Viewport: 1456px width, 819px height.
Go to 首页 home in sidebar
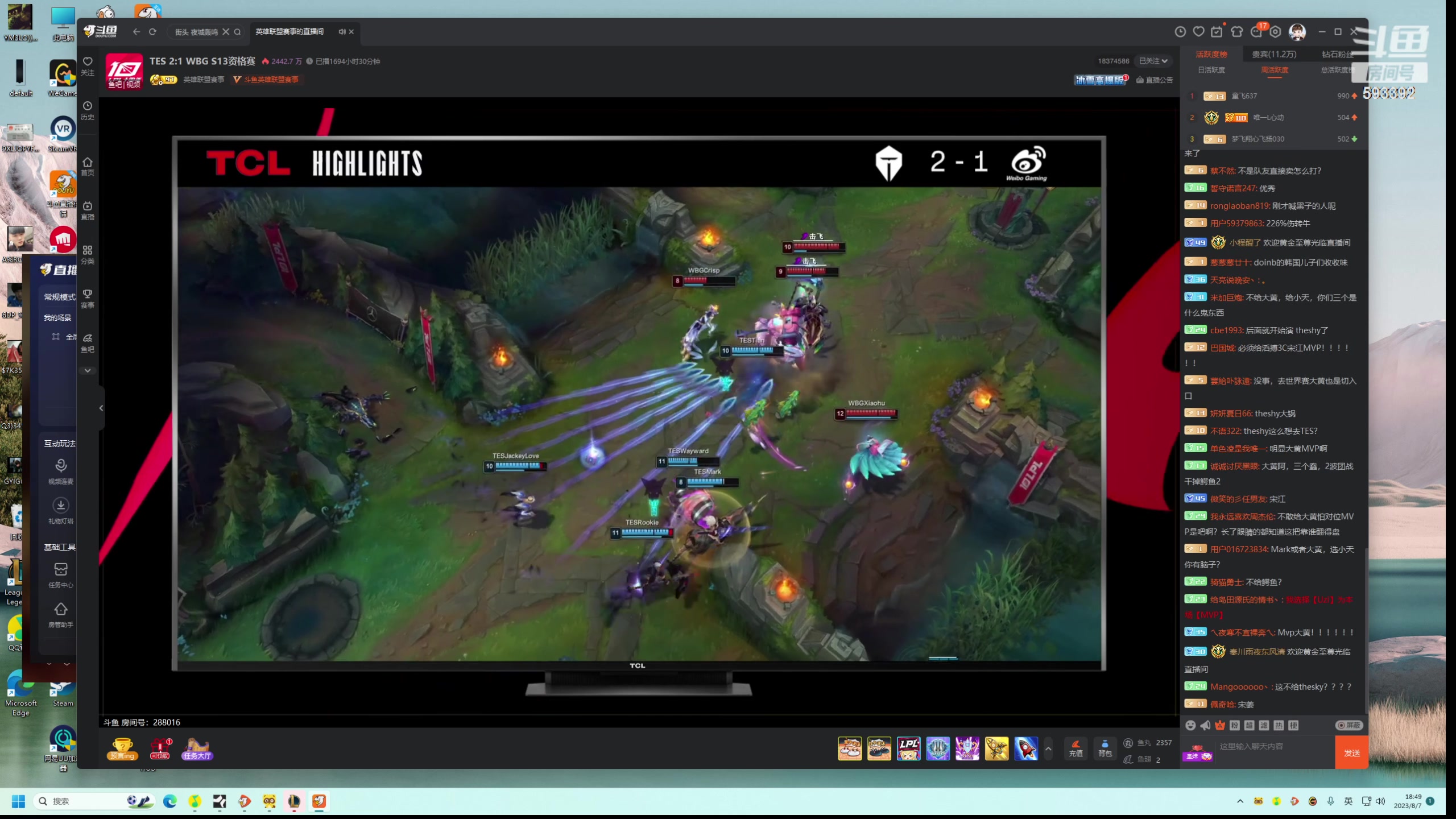pos(87,166)
